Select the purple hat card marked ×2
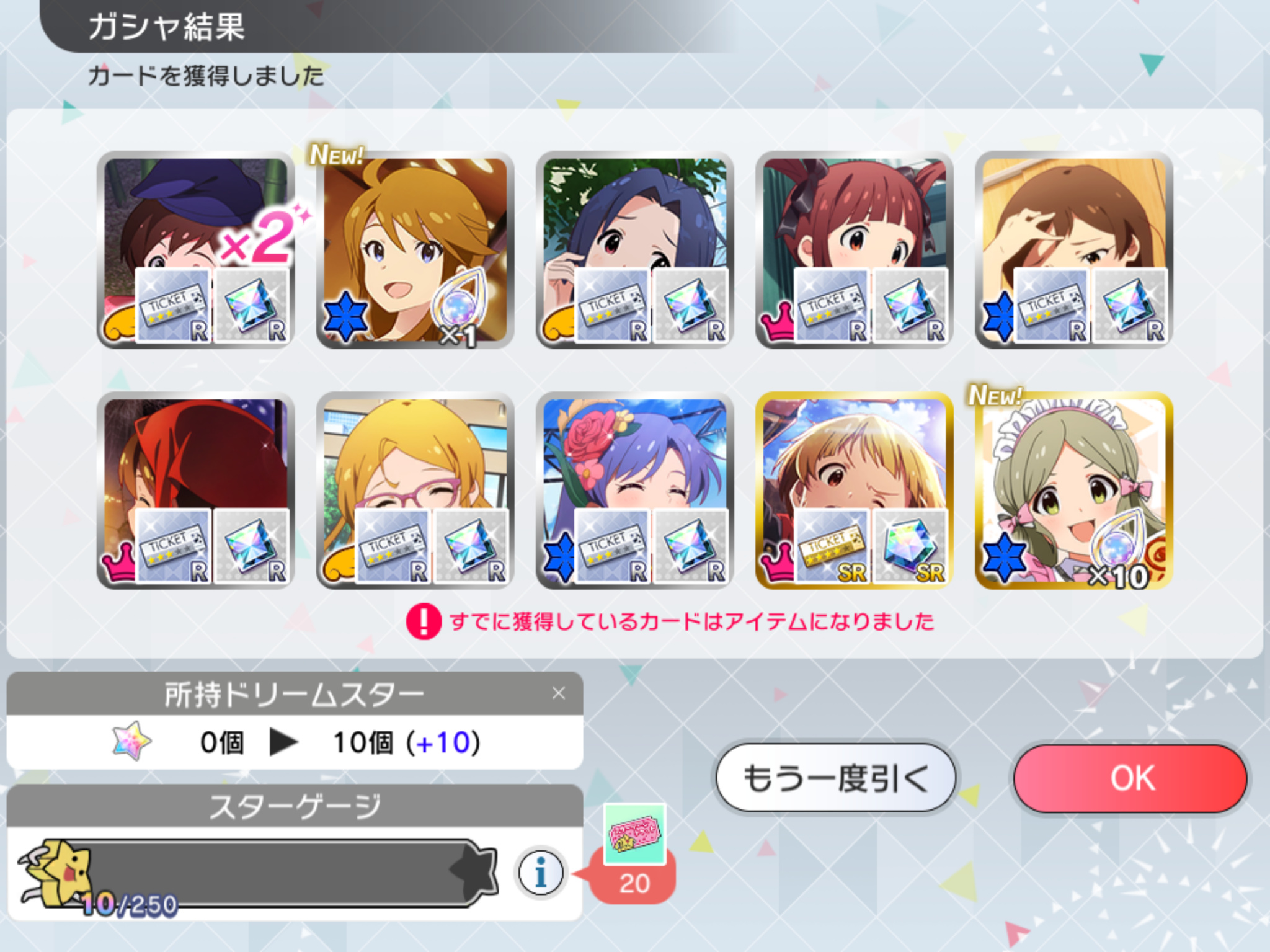 [195, 250]
